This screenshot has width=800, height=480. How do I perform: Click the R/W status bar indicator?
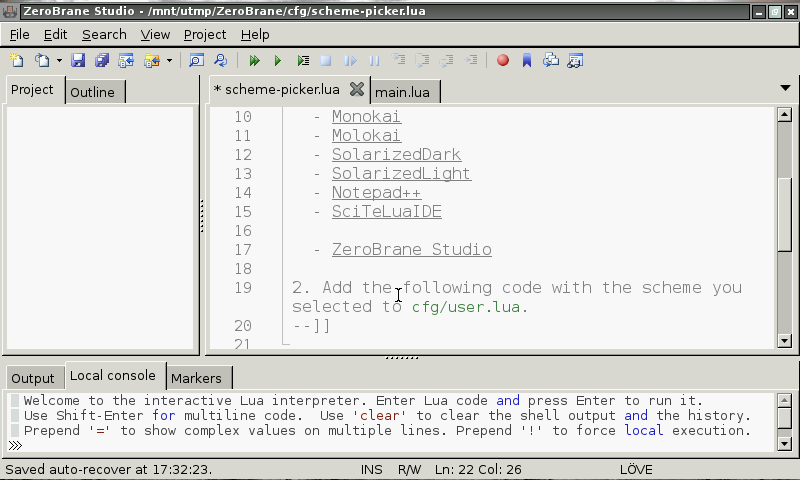coord(410,469)
